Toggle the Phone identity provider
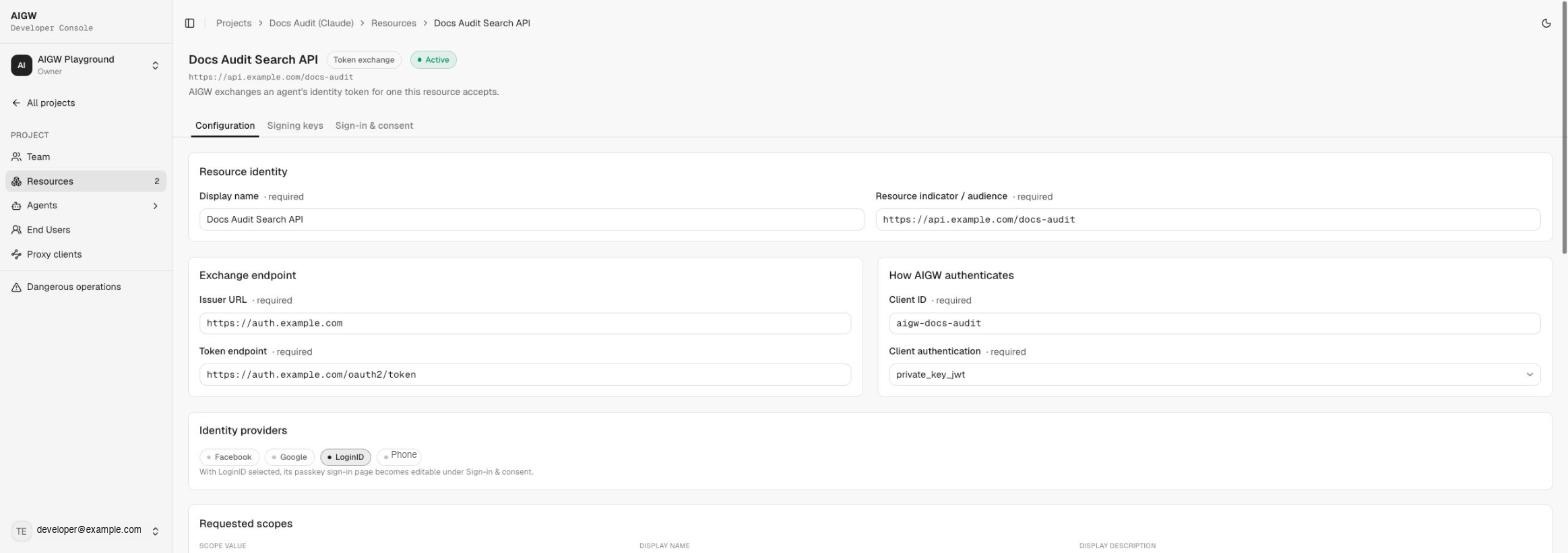 tap(399, 456)
